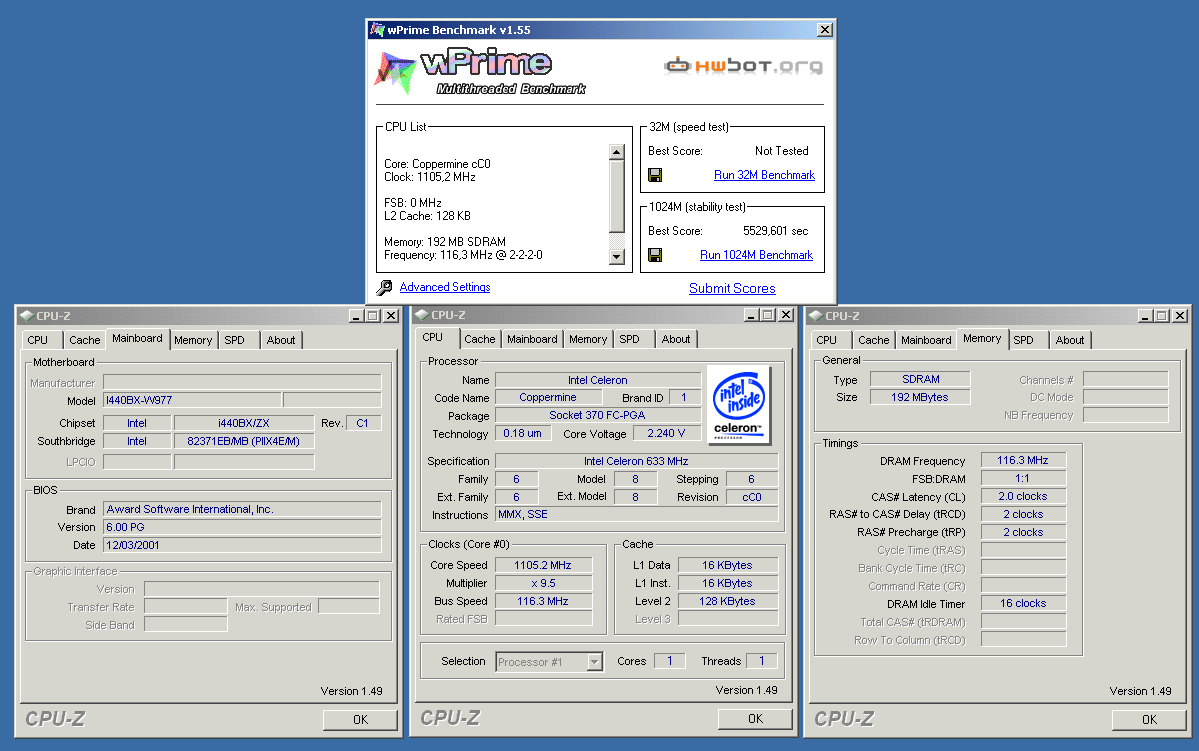The image size is (1199, 751).
Task: Click the CPU List scrollbar thumb
Action: pyautogui.click(x=617, y=196)
